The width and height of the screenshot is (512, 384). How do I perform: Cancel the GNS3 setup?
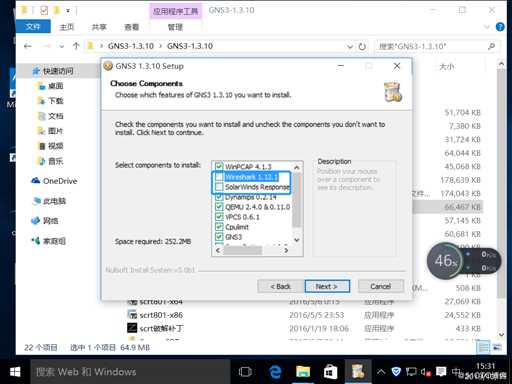coord(380,286)
